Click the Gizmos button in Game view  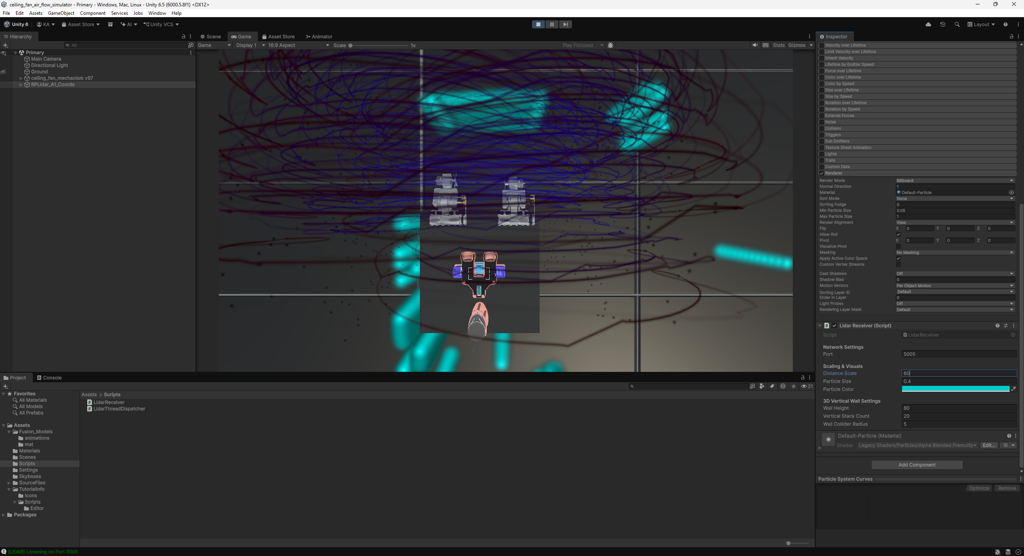(x=797, y=45)
